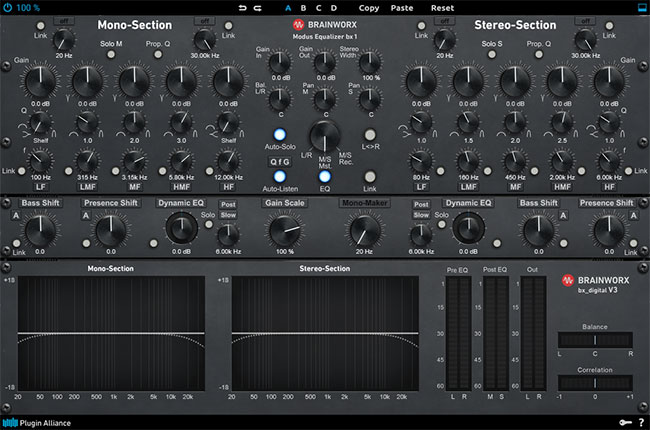650x430 pixels.
Task: Toggle center Link button below L<>R
Action: point(370,177)
